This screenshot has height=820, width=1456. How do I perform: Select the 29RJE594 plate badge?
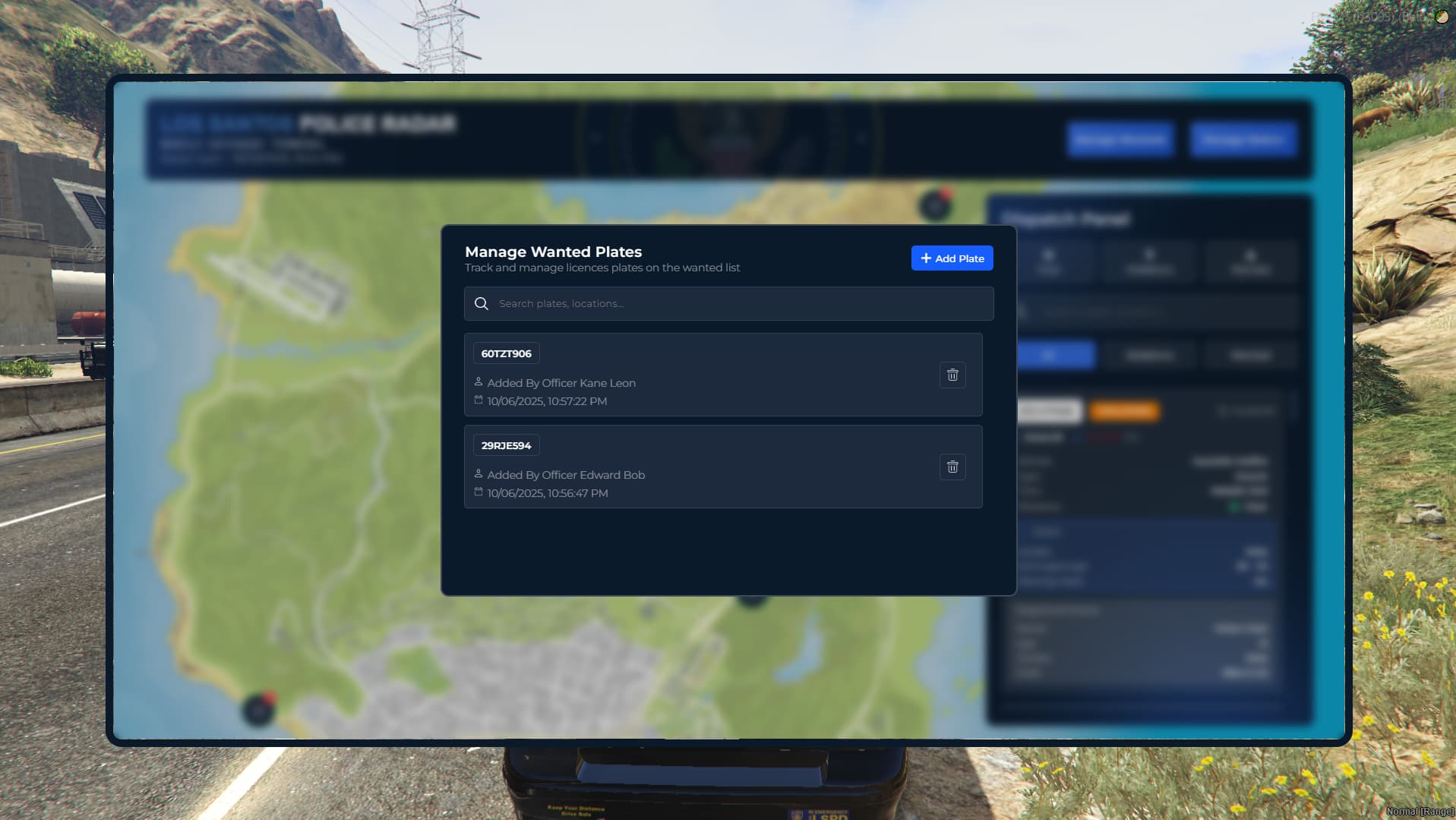pos(507,445)
